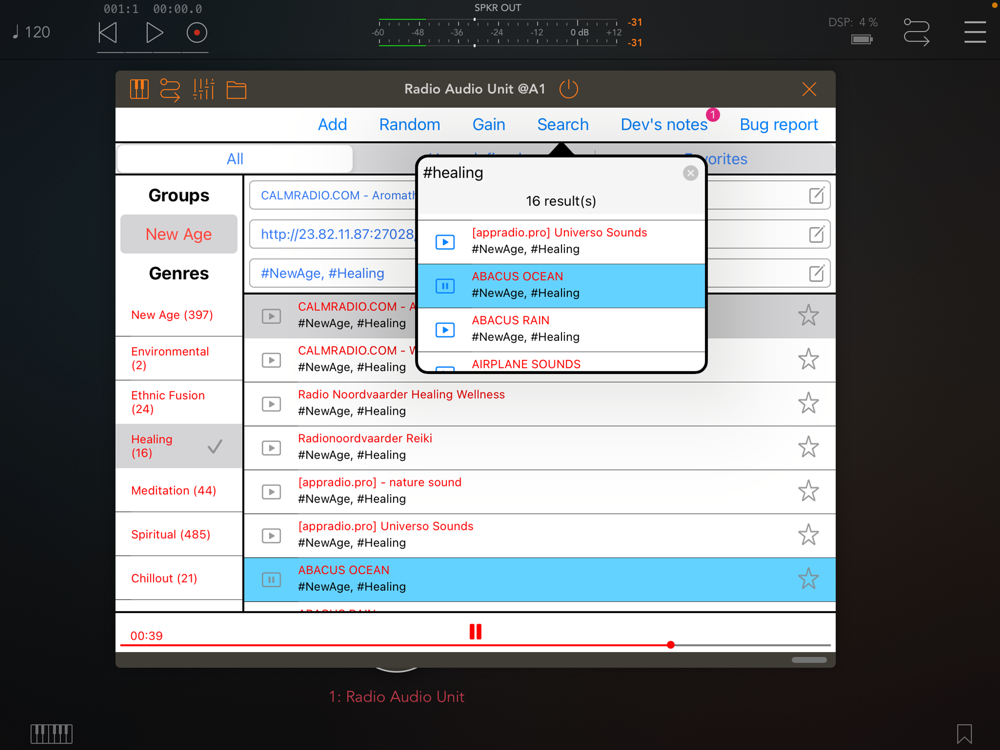Click the #NewAge, #Healing tags field

540,274
